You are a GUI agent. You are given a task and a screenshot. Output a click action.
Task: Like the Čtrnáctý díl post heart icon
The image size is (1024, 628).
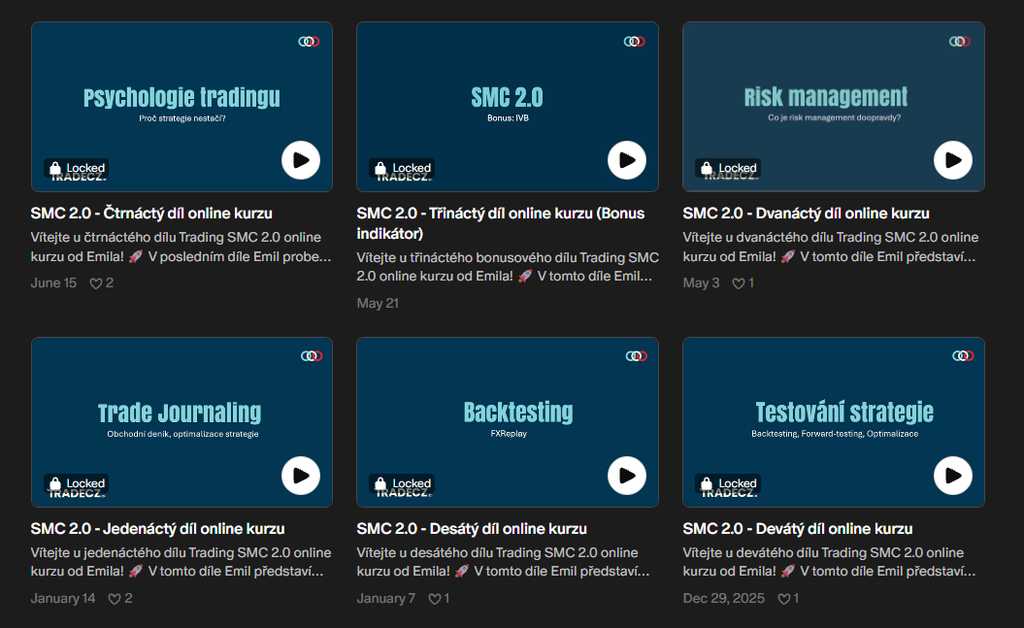[96, 283]
